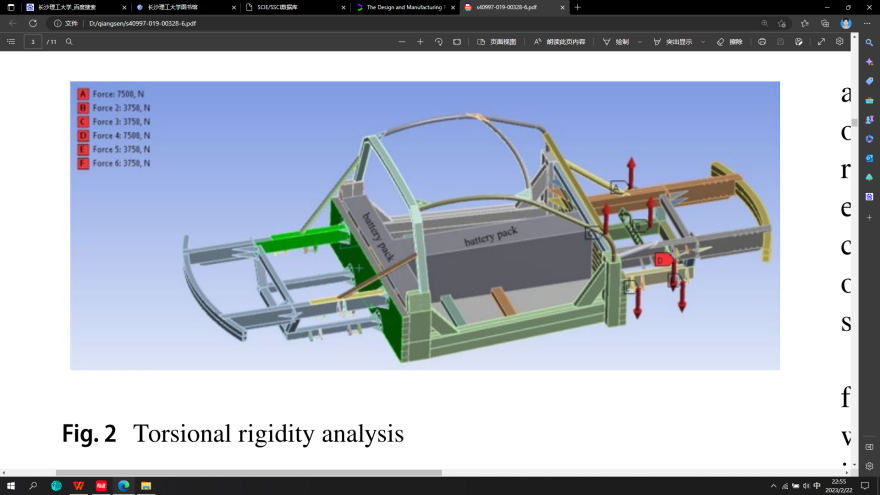Select the Draw (绘制) tool
The image size is (880, 495).
point(616,42)
